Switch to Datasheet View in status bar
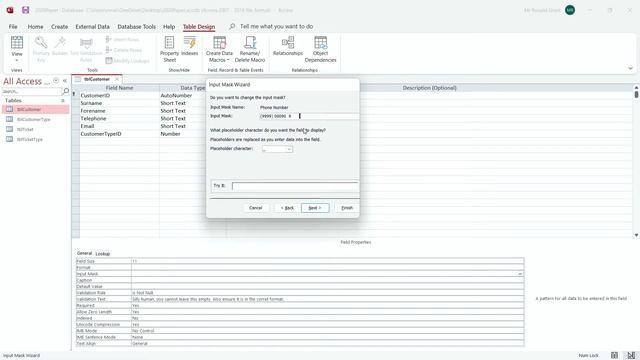 pos(614,355)
